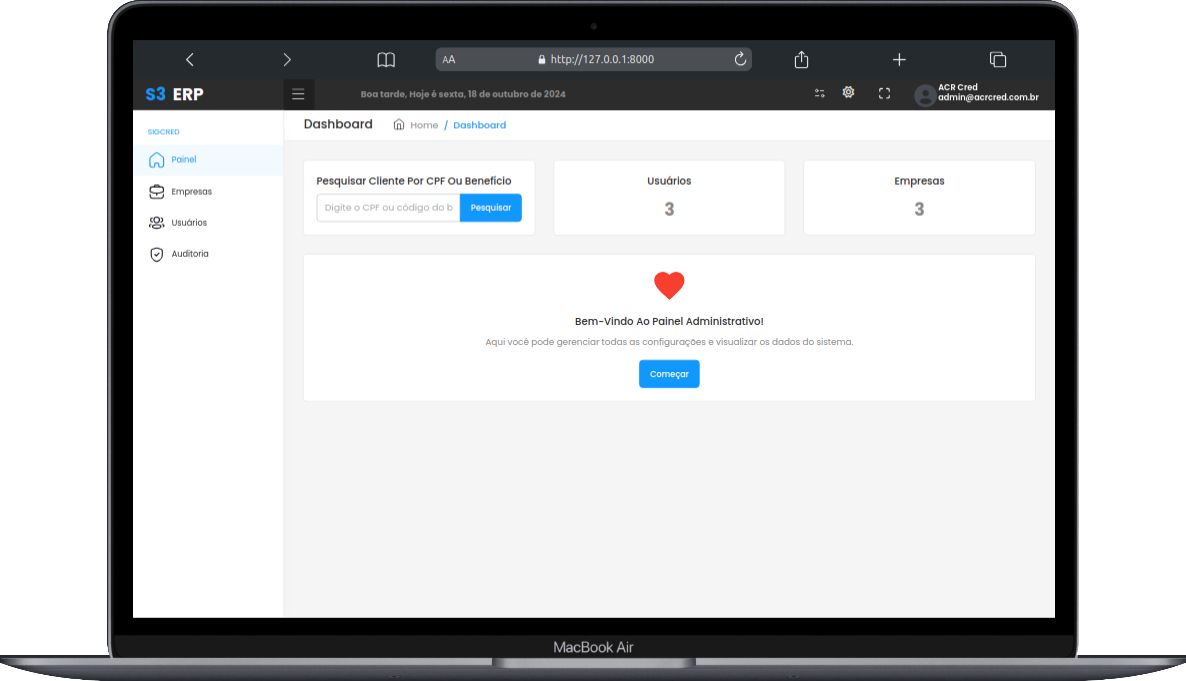Screen dimensions: 1186x681
Task: Open a new tab with plus icon
Action: [899, 59]
